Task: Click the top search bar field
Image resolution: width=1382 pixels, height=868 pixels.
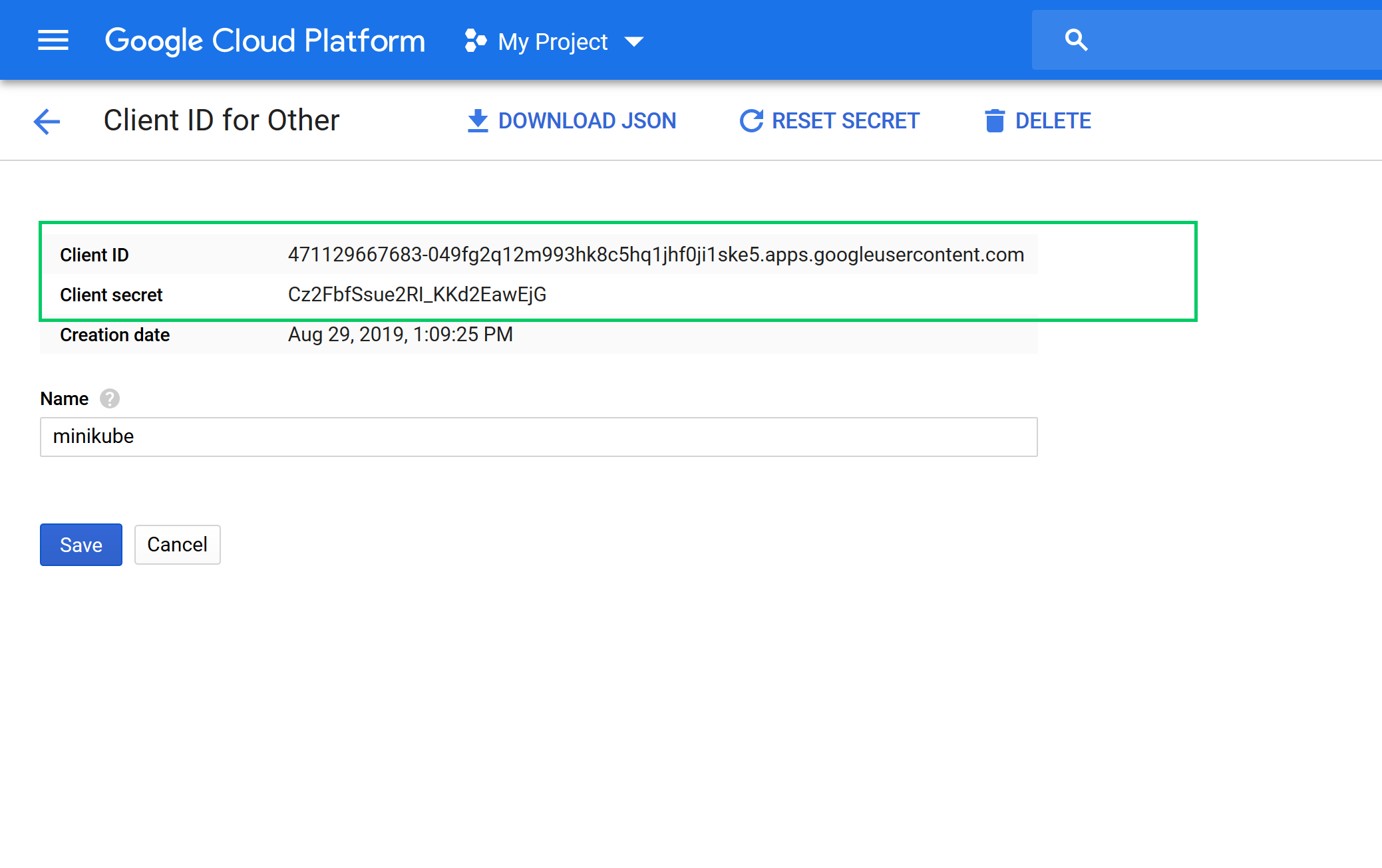Action: (x=1231, y=40)
